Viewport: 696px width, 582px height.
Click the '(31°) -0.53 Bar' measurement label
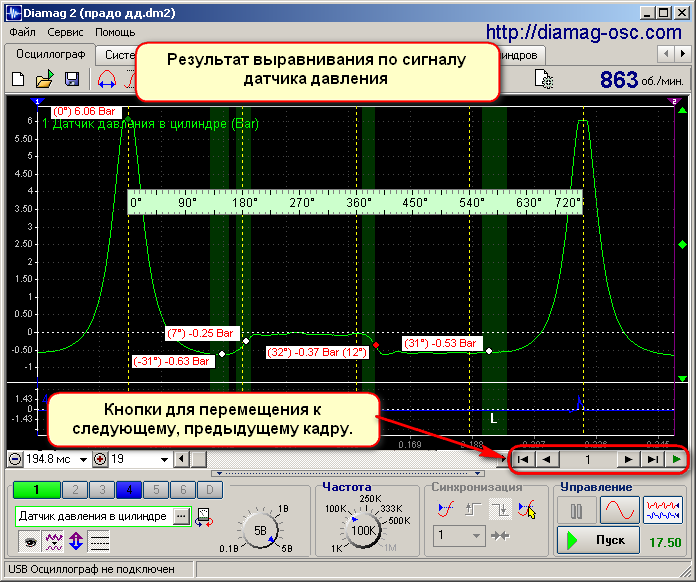[x=441, y=343]
